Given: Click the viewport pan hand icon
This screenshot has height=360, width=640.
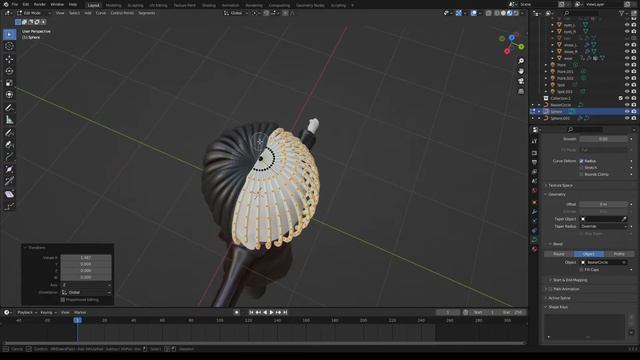Looking at the screenshot, I should [x=521, y=71].
